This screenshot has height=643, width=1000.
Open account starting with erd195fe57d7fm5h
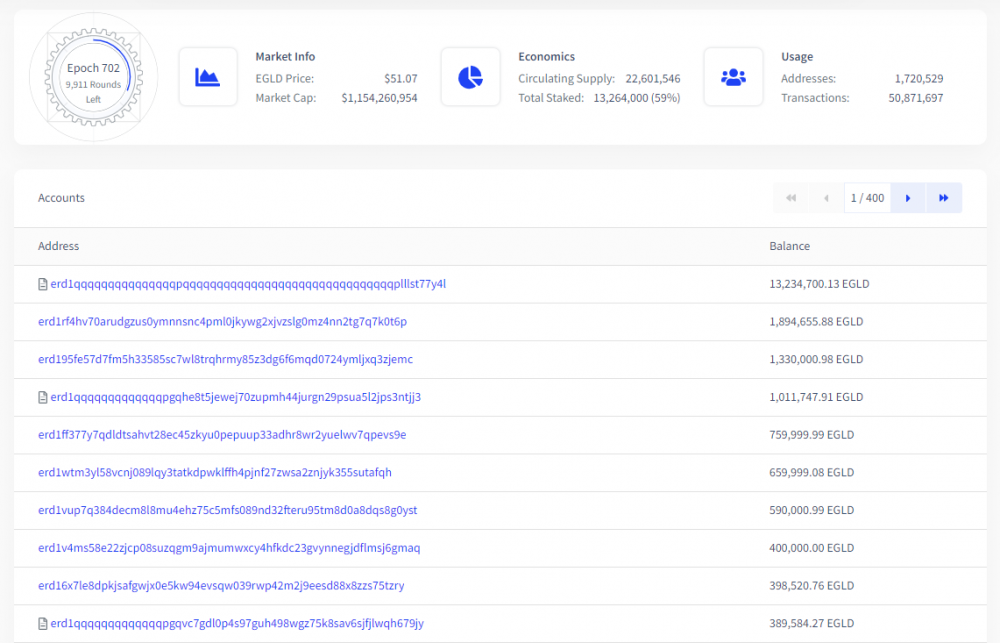click(225, 359)
